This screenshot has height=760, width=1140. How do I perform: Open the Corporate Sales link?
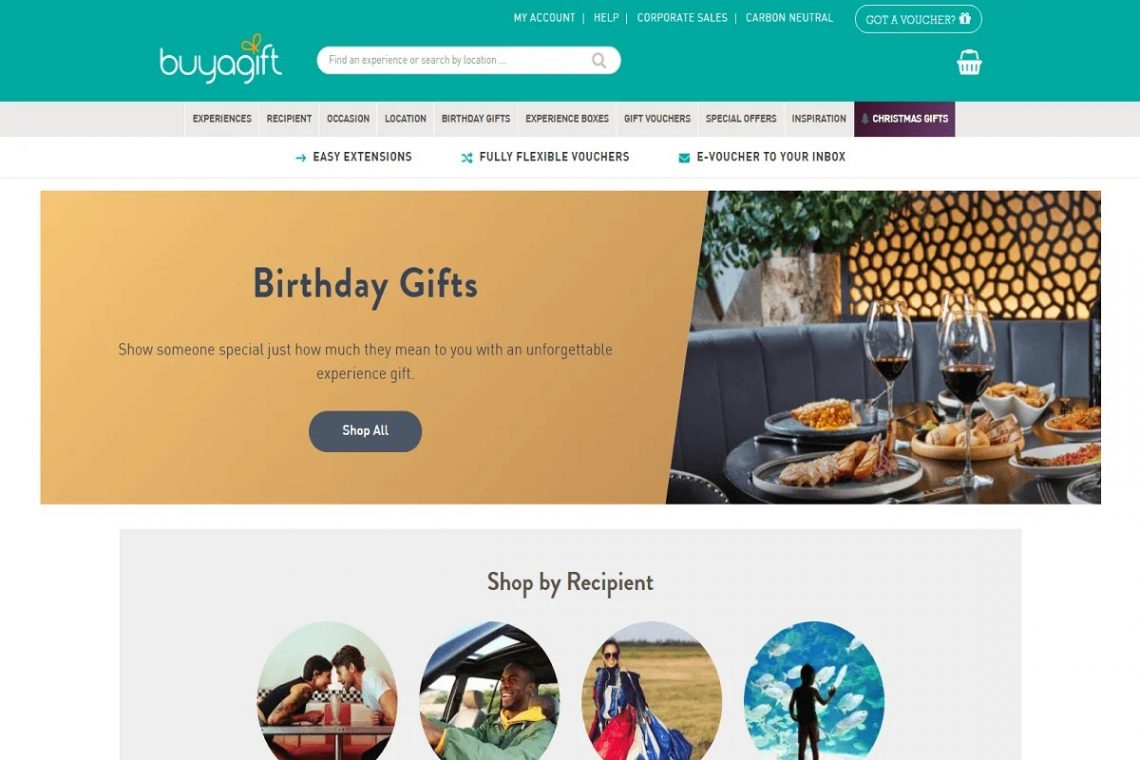[682, 18]
